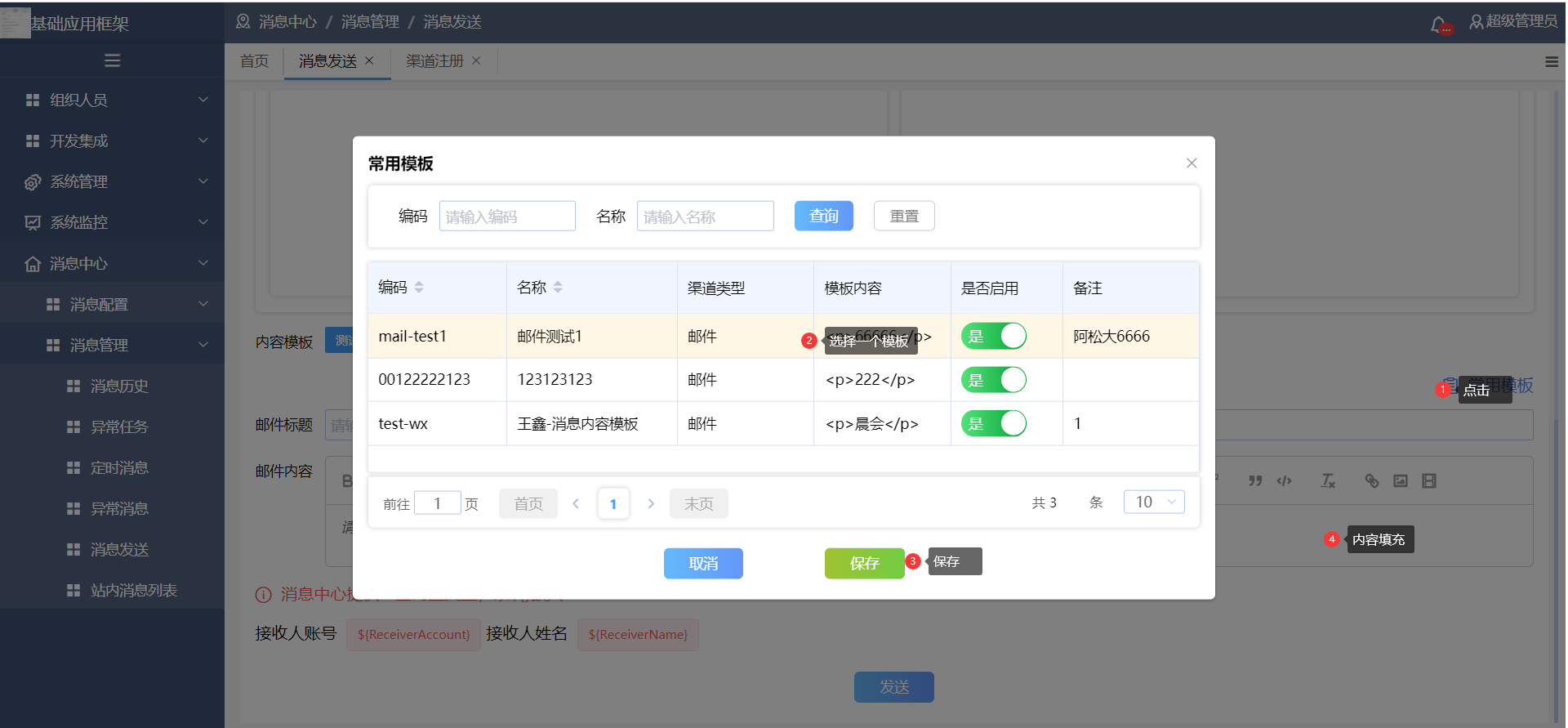The image size is (1568, 728).
Task: Open 消息发送 in sidebar
Action: pos(119,549)
